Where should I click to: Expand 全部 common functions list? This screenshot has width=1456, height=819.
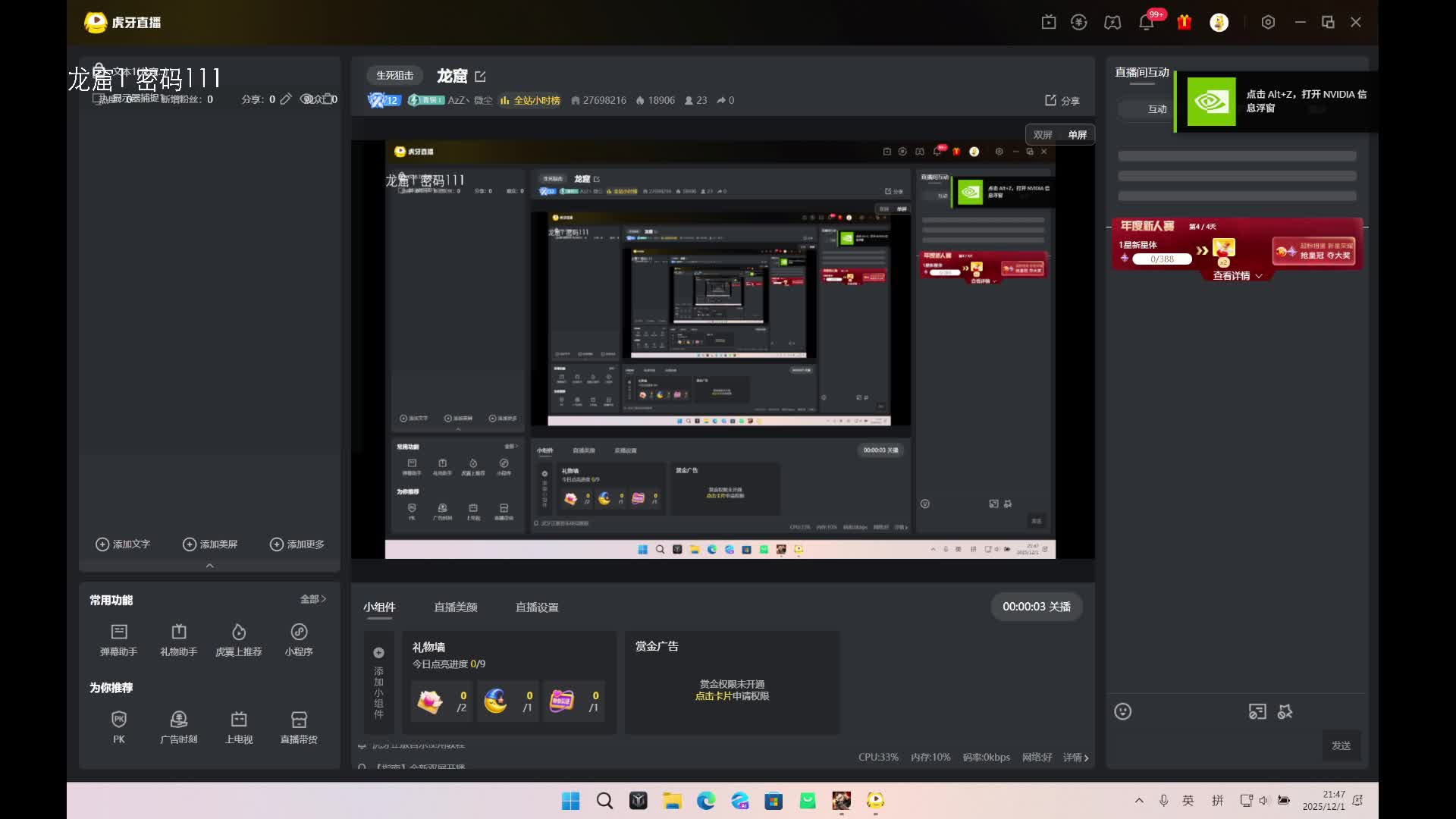tap(312, 599)
